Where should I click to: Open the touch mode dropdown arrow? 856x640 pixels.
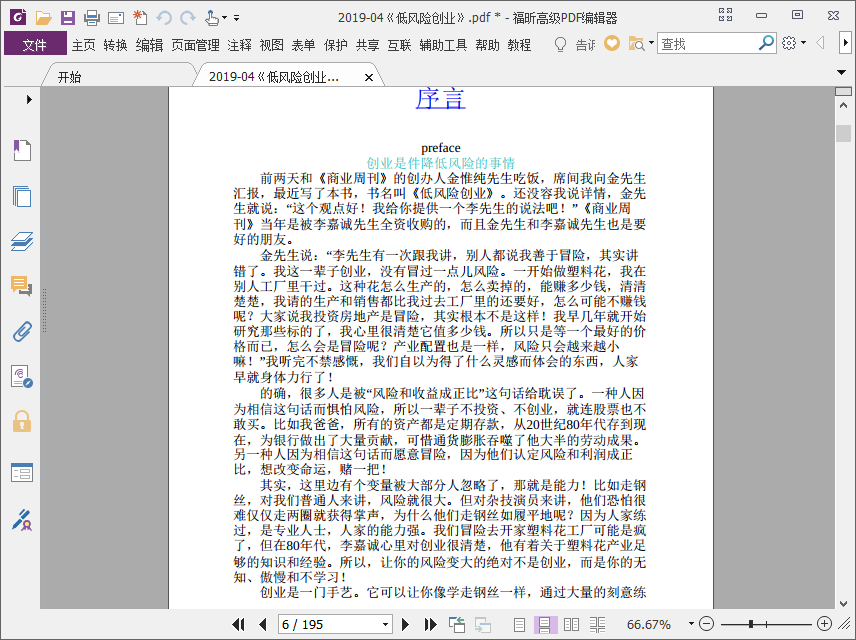224,18
